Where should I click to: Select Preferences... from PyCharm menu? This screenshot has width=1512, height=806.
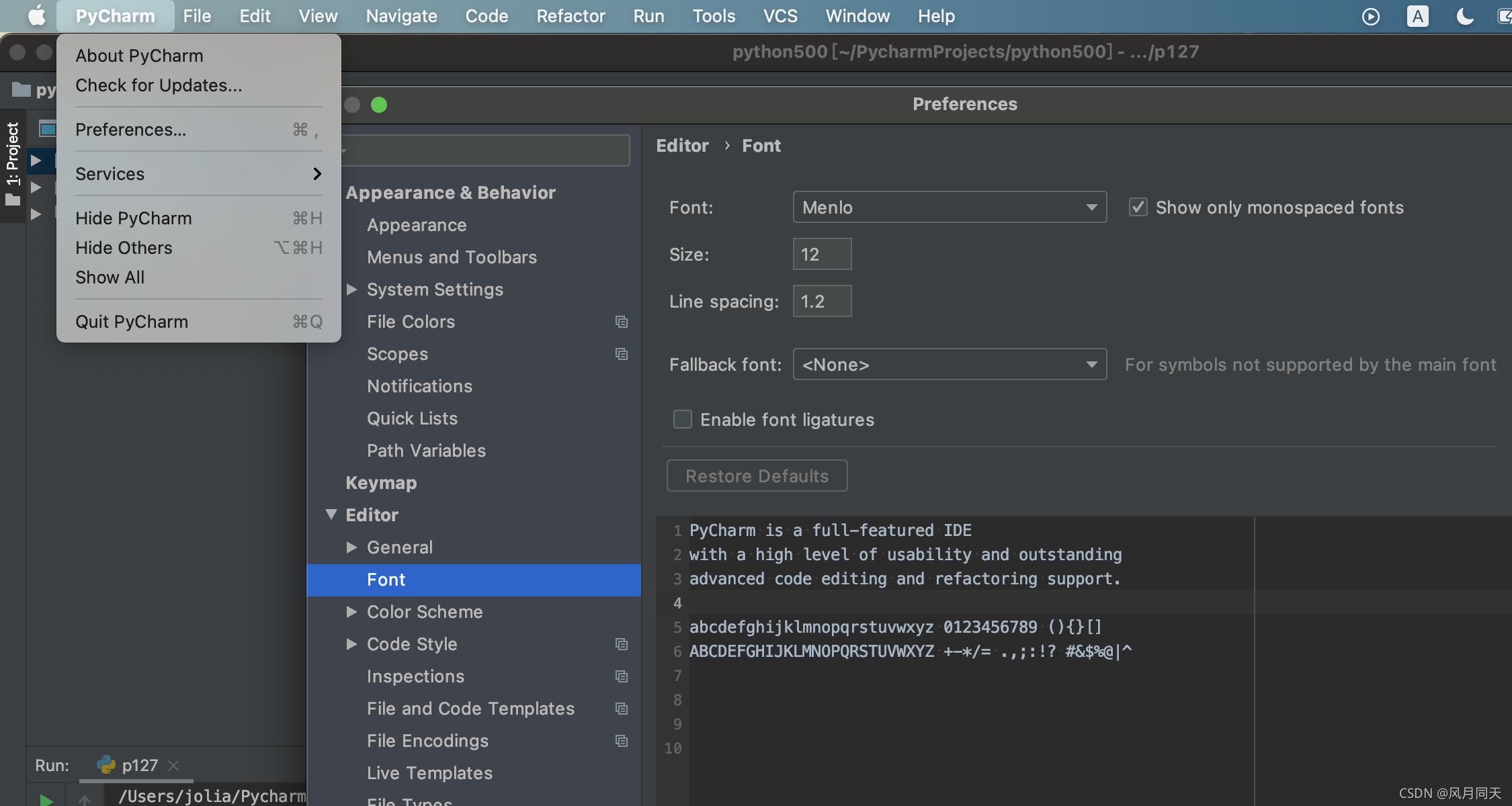point(199,130)
